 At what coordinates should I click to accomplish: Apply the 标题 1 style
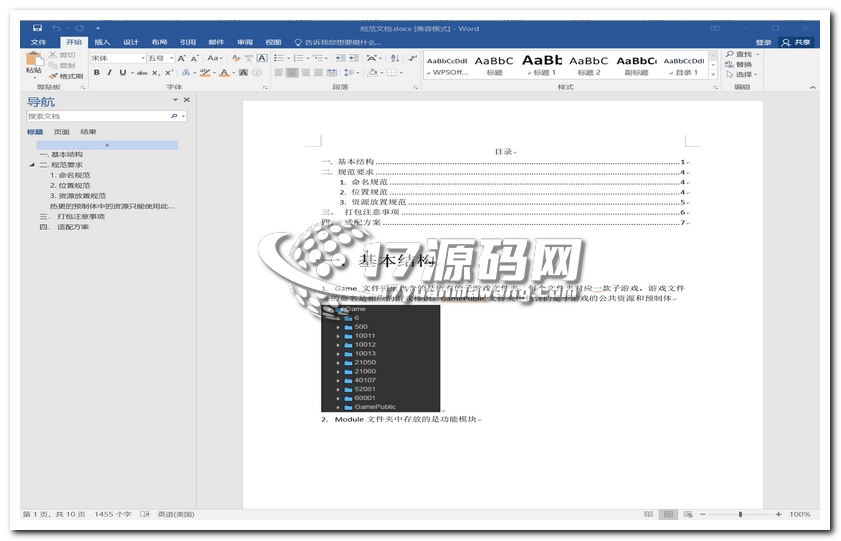tap(542, 65)
